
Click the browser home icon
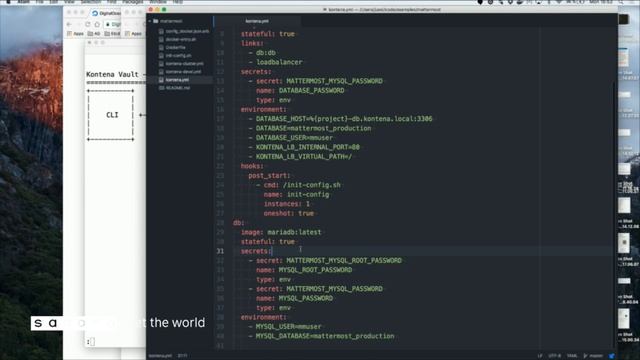(97, 24)
